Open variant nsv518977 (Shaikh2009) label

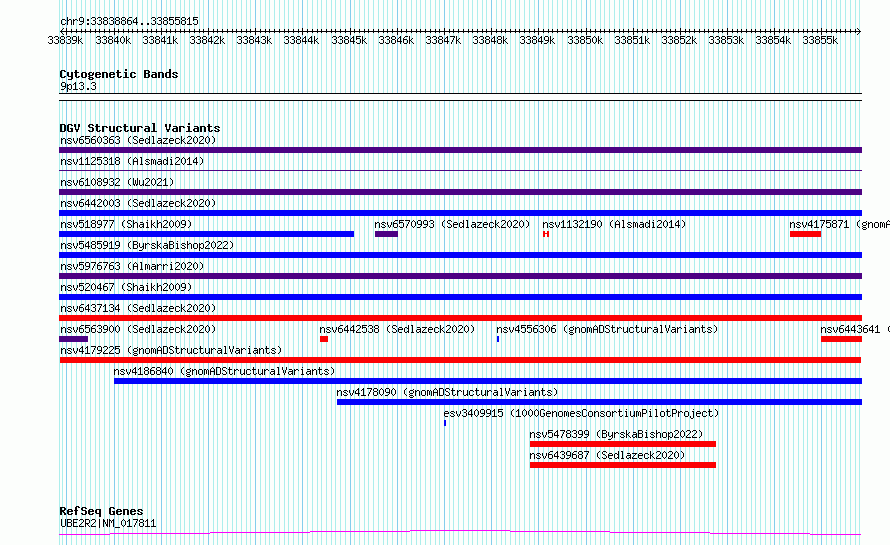(x=126, y=224)
